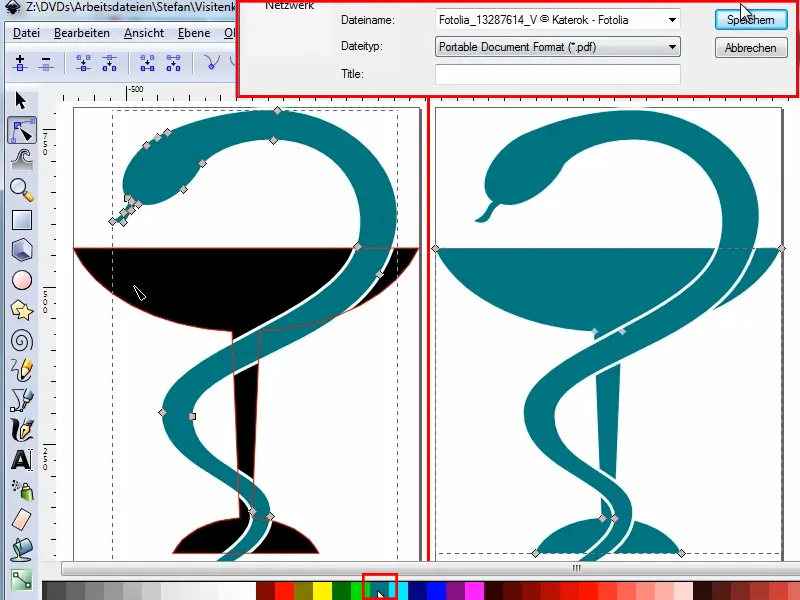This screenshot has height=600, width=800.
Task: Choose the Circle/Ellipse tool
Action: pyautogui.click(x=22, y=280)
